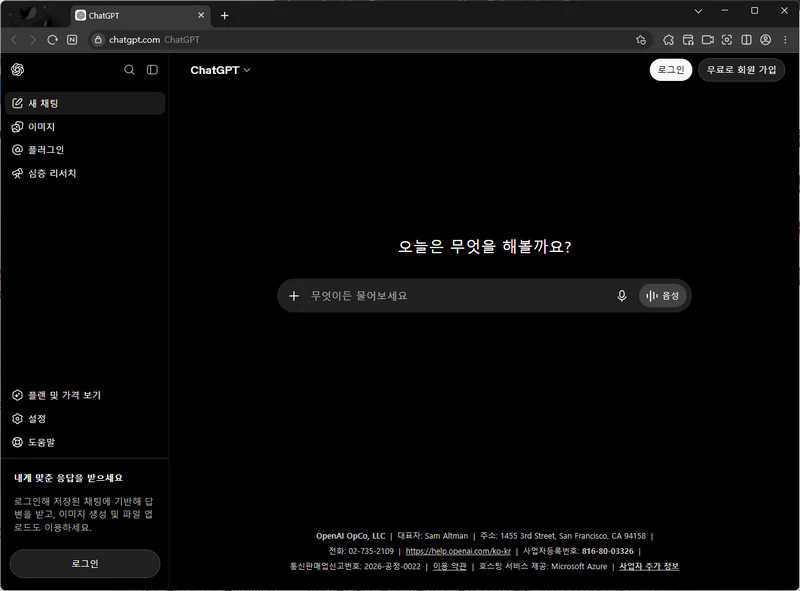Close the ChatGPT tab

[201, 15]
